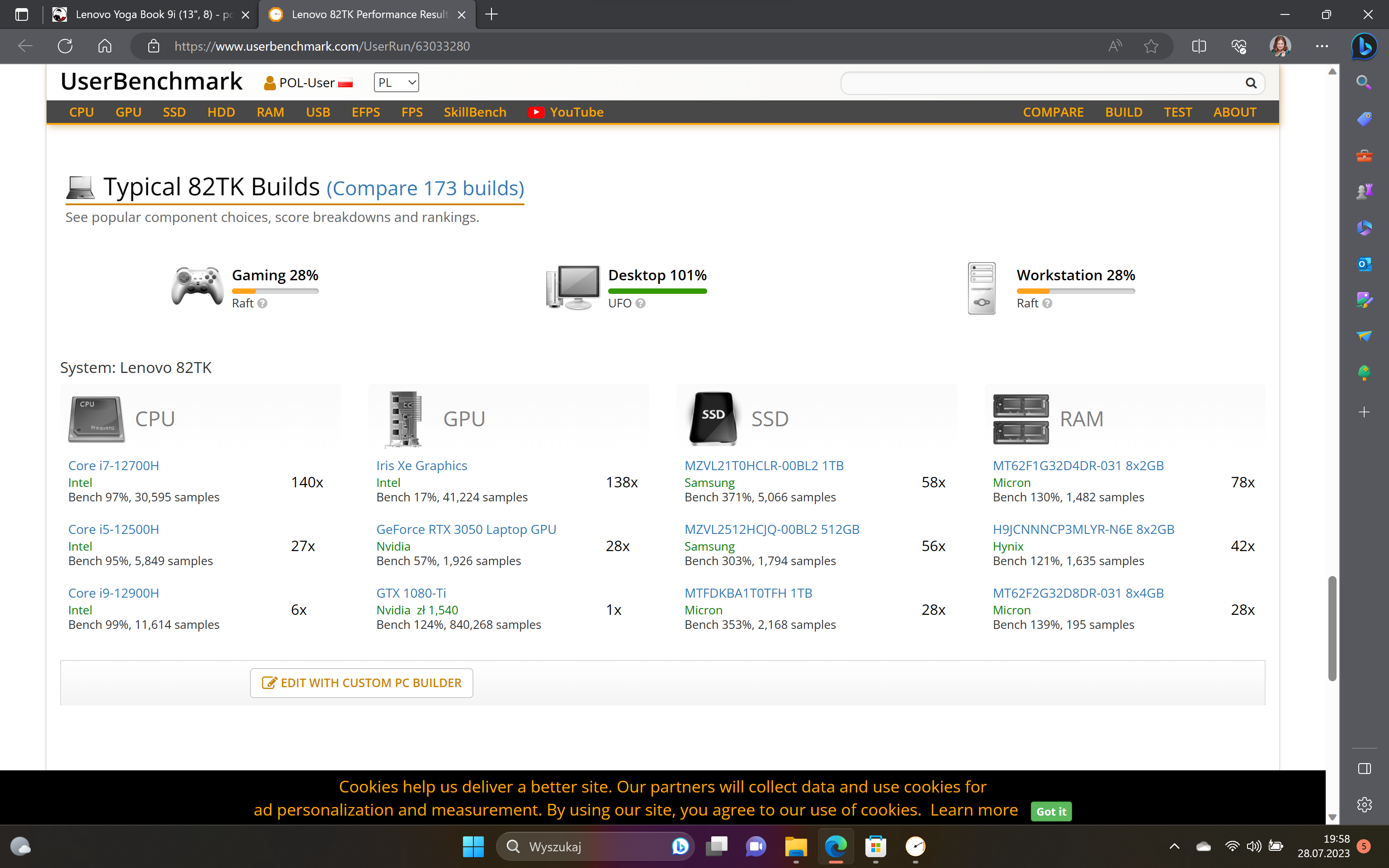
Task: Open the GTX 1080-Ti link
Action: (411, 593)
